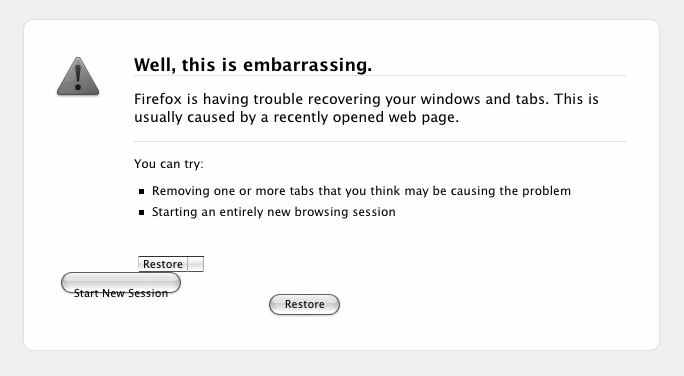Click the blank column header next to Restore
The image size is (684, 376).
pyautogui.click(x=196, y=264)
